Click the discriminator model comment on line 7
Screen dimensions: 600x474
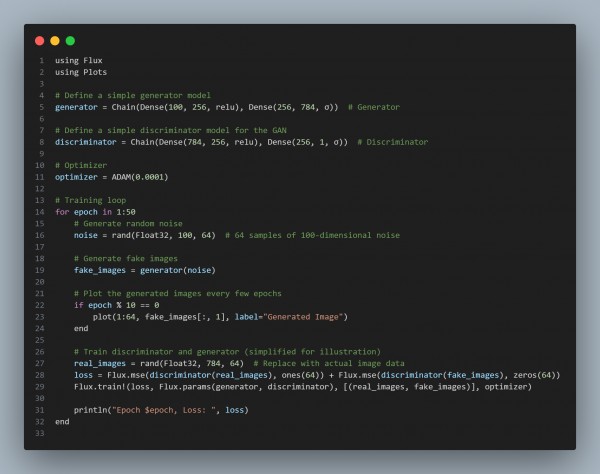click(x=171, y=130)
